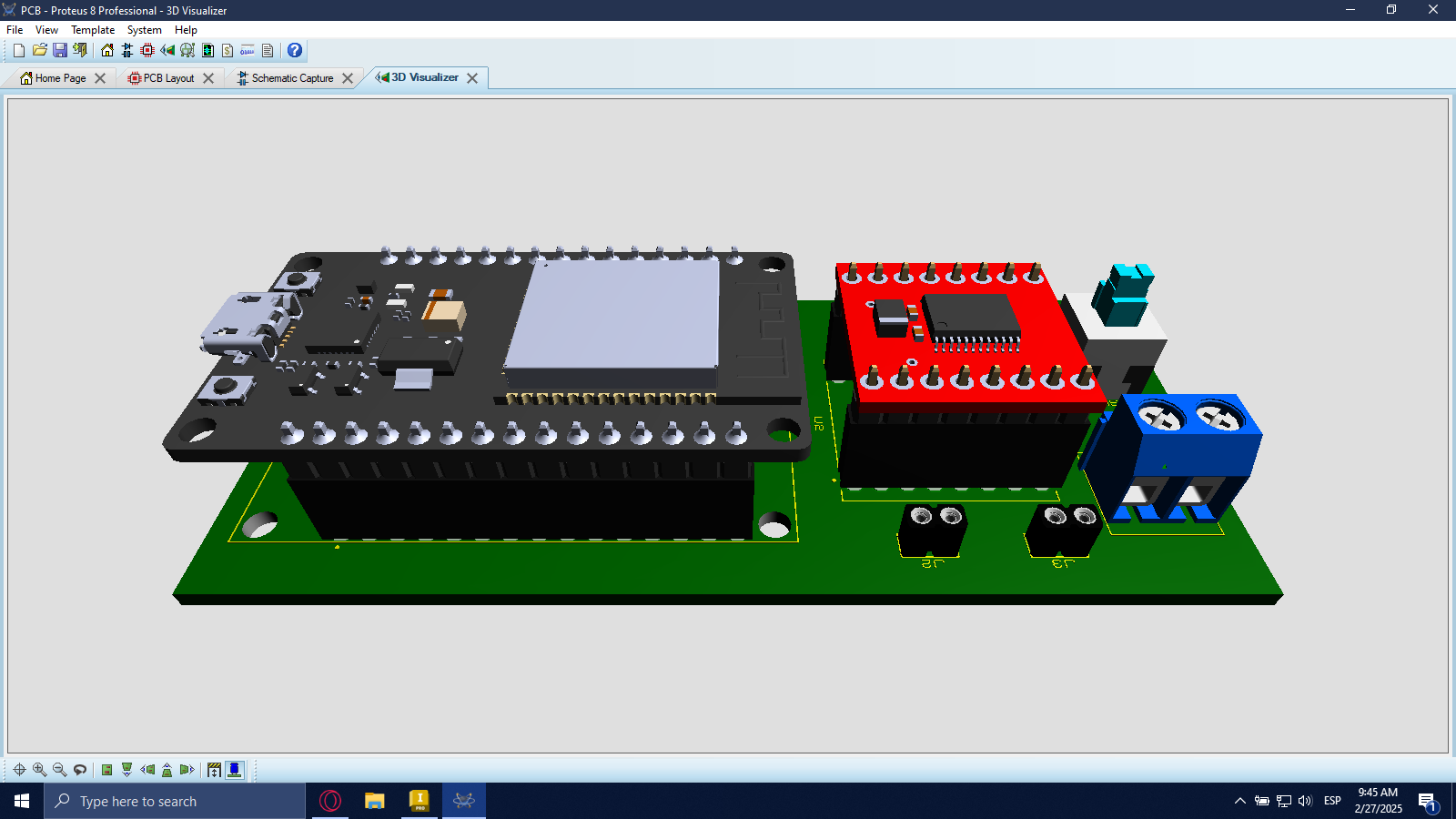Switch to right view of the board
Image resolution: width=1456 pixels, height=819 pixels.
[187, 770]
